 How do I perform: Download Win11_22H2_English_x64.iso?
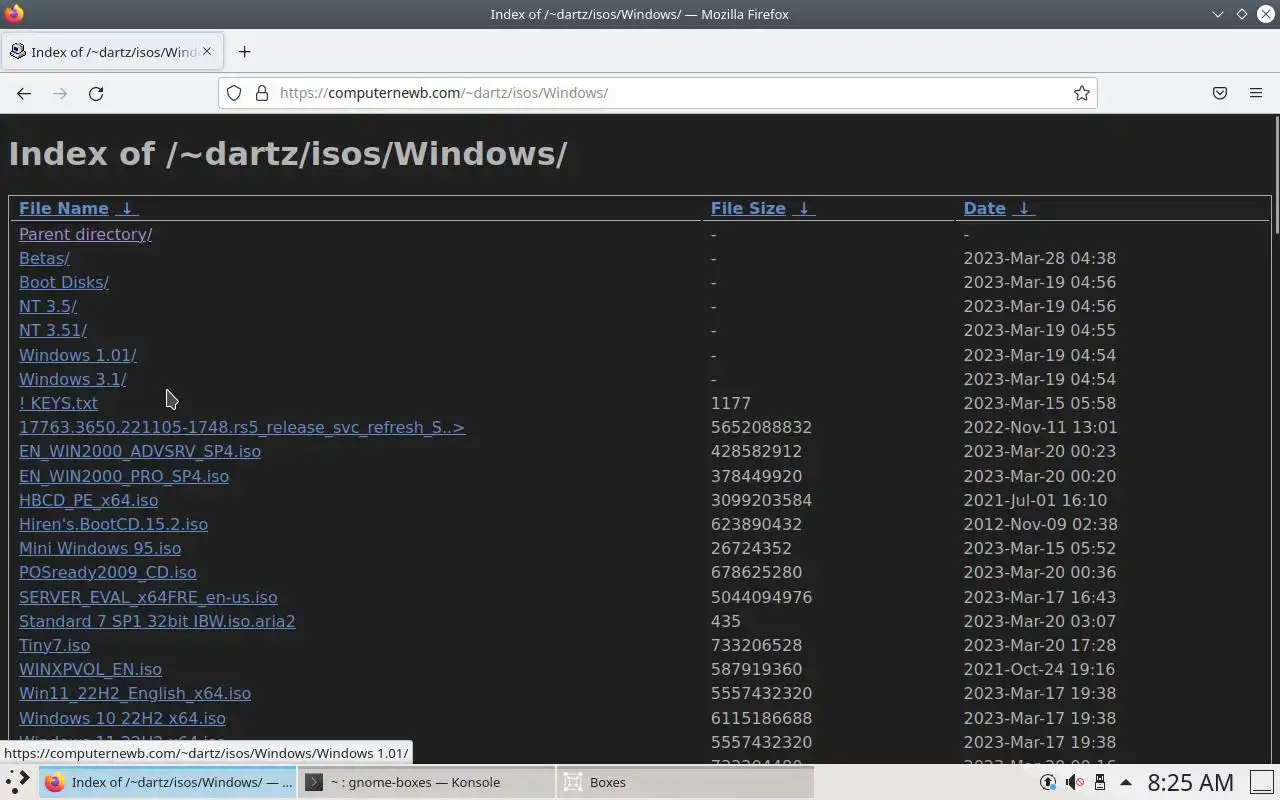[135, 693]
